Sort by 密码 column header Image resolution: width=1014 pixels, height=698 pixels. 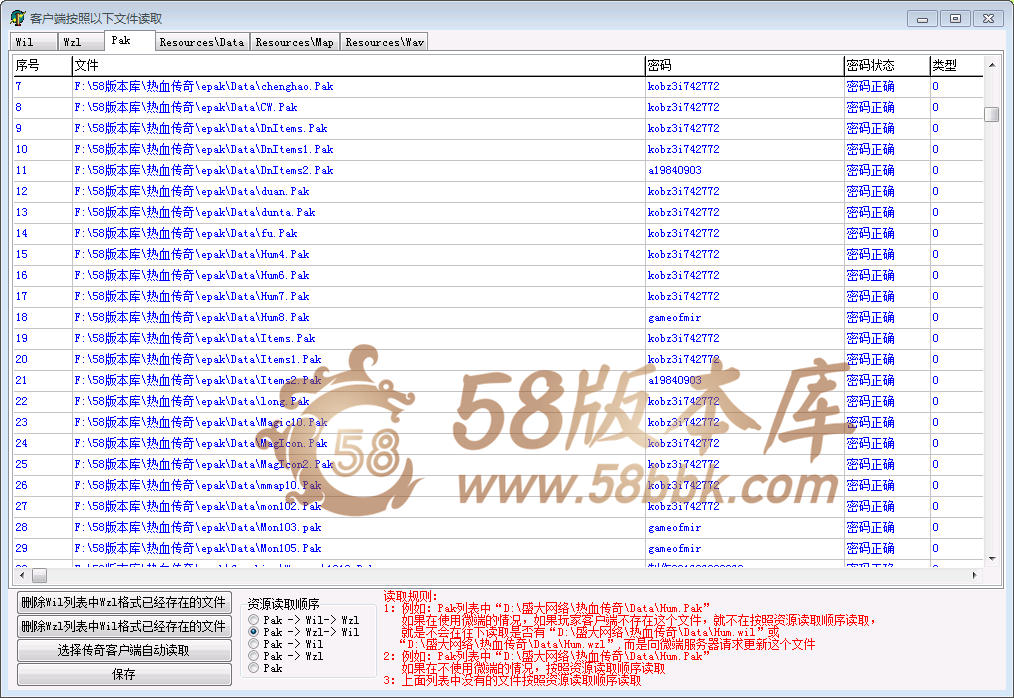click(x=744, y=65)
